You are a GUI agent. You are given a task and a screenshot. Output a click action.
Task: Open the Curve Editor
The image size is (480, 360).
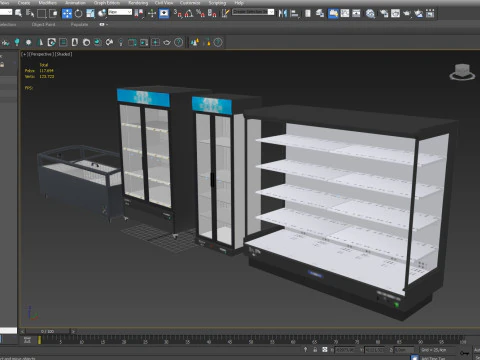point(345,13)
